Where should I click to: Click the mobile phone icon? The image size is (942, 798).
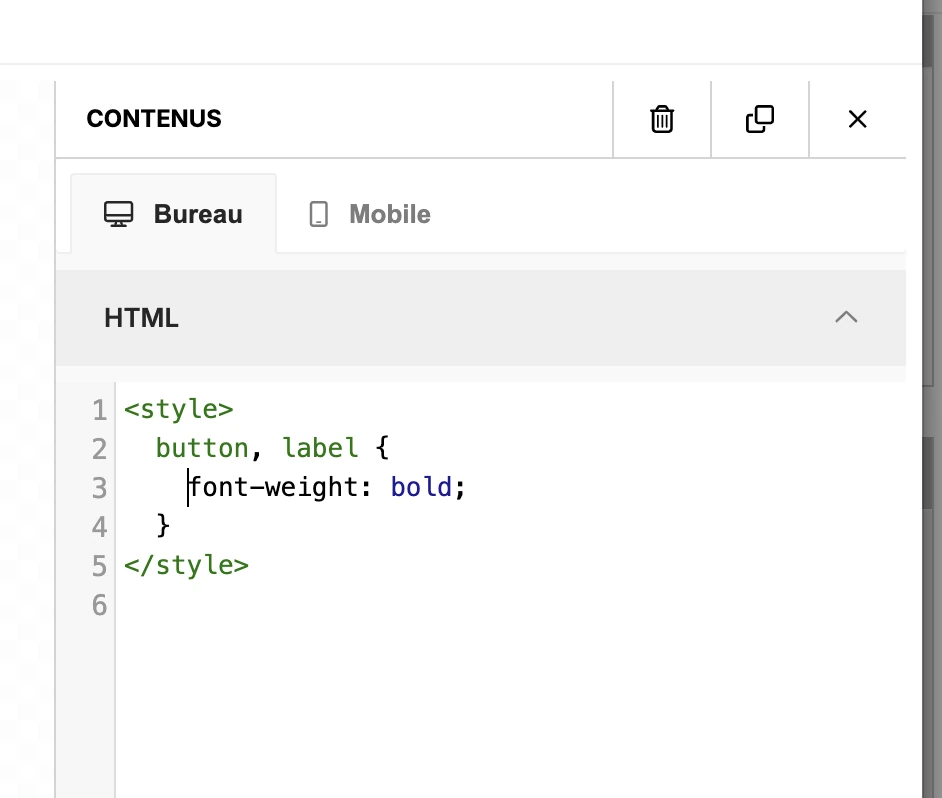coord(319,215)
